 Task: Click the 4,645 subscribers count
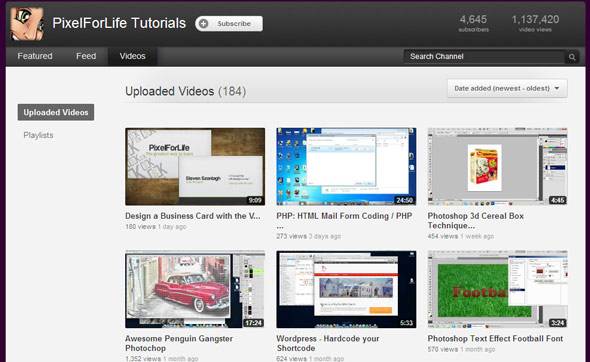pyautogui.click(x=473, y=23)
